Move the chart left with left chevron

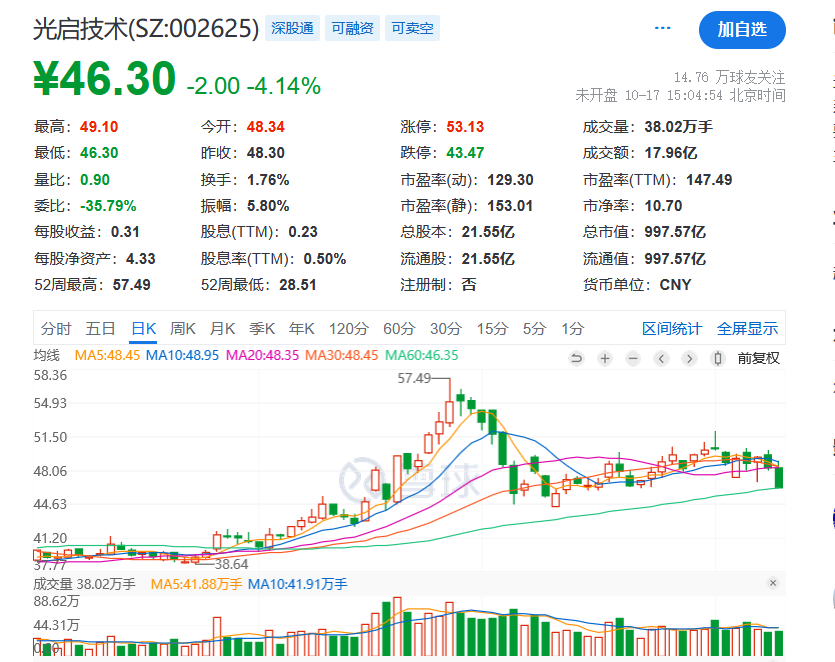click(x=661, y=358)
